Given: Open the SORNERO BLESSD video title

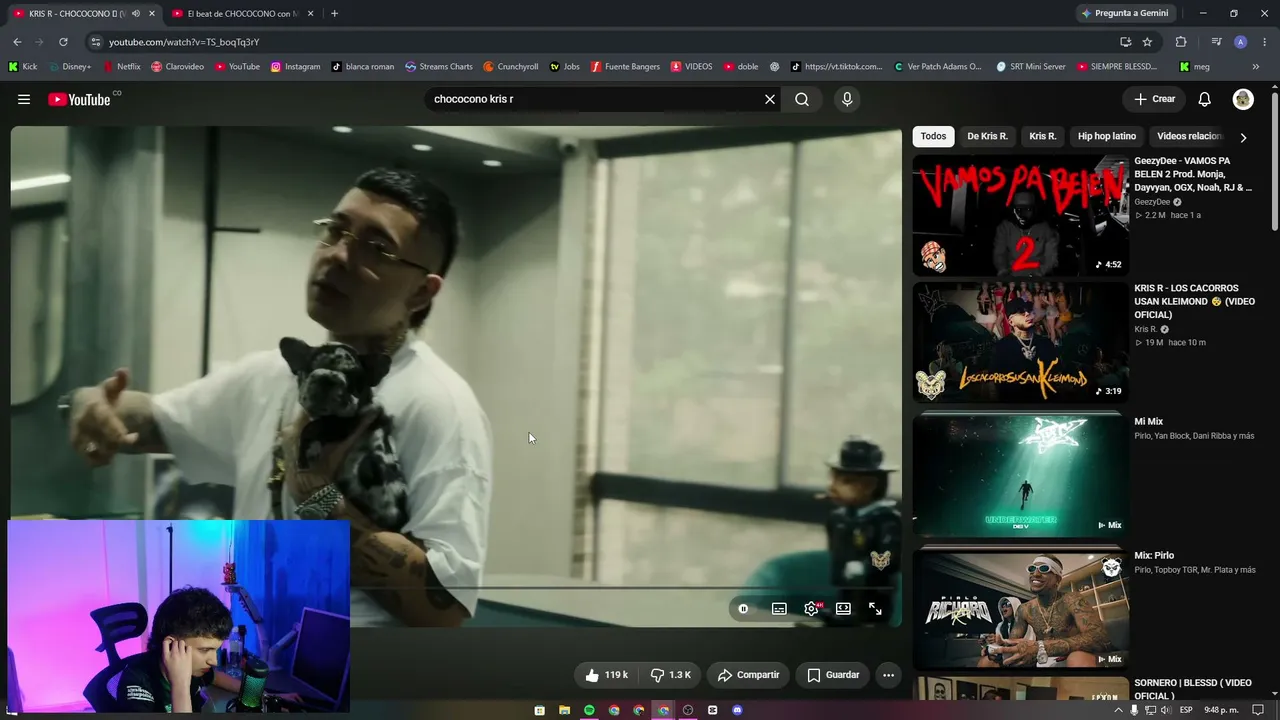Looking at the screenshot, I should click(x=1192, y=689).
